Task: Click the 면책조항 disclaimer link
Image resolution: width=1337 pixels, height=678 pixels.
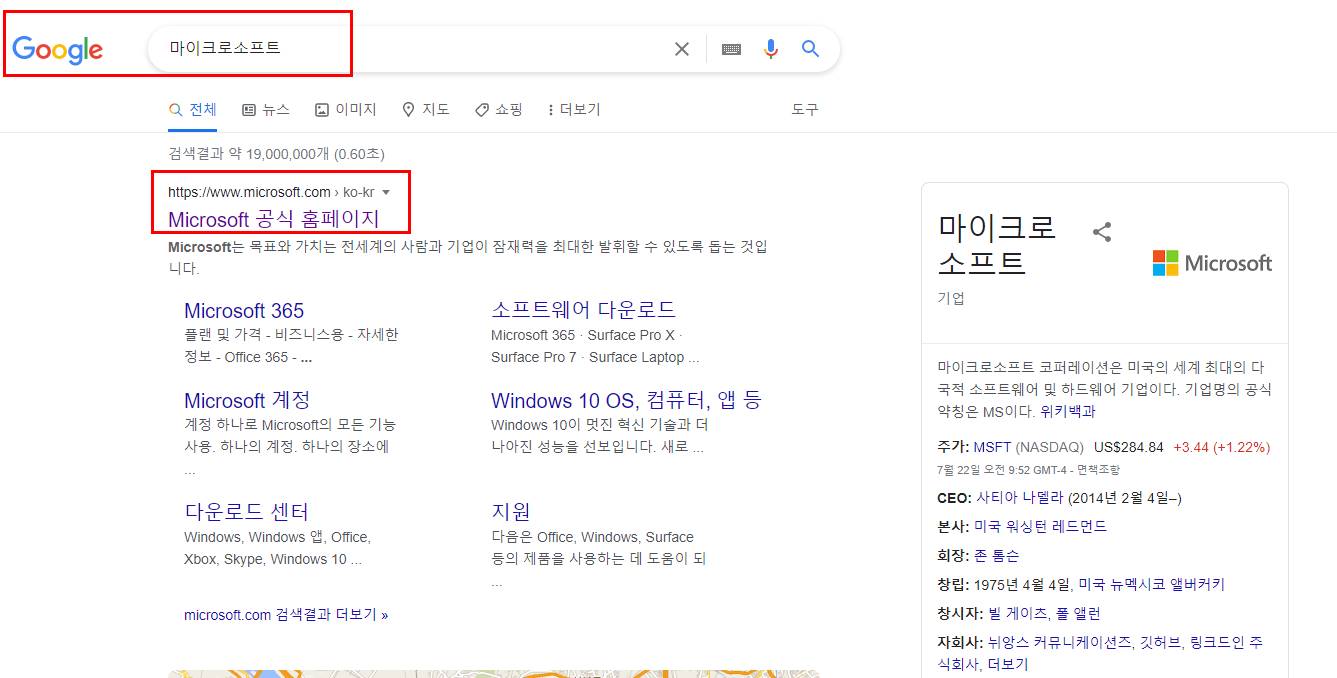Action: pyautogui.click(x=1098, y=469)
